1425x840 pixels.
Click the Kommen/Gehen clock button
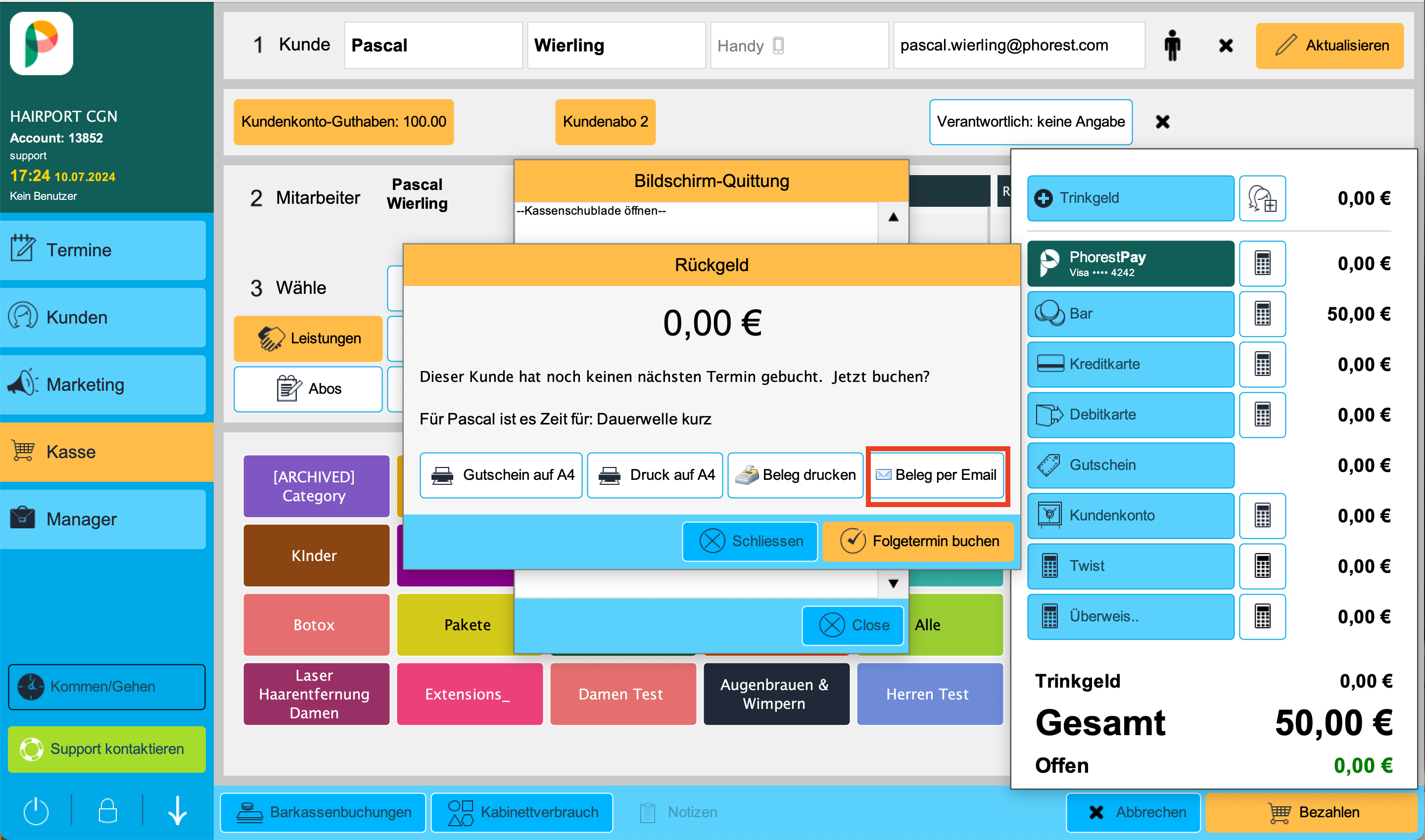[x=106, y=687]
